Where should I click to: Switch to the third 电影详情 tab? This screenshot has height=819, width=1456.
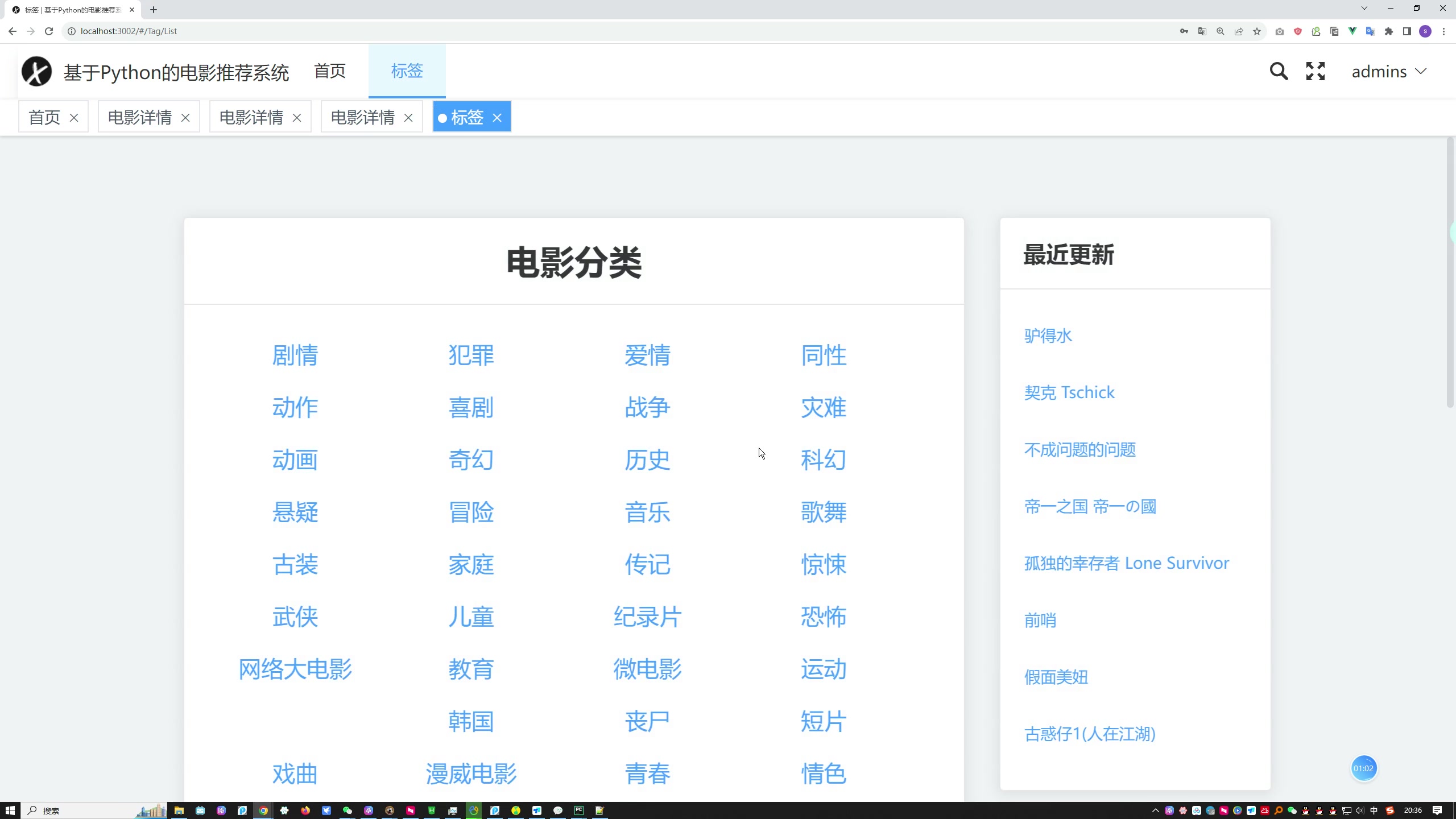coord(363,117)
